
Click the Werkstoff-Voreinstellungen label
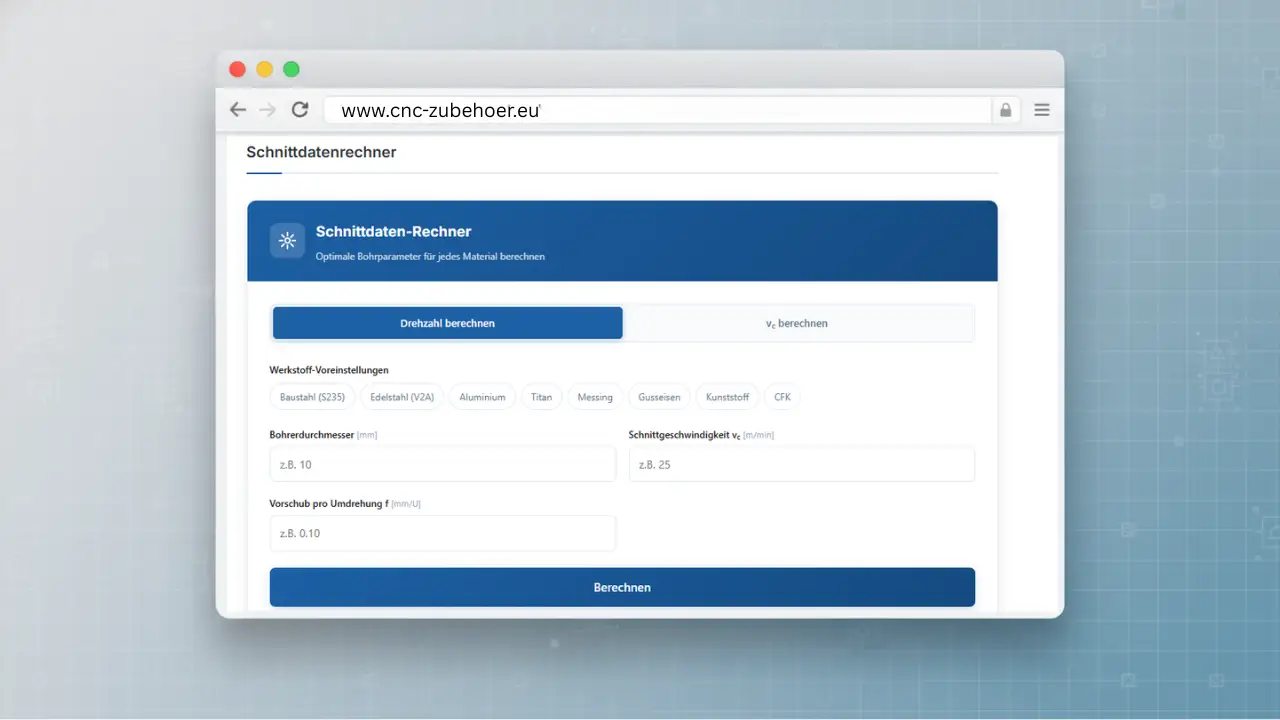[x=329, y=370]
